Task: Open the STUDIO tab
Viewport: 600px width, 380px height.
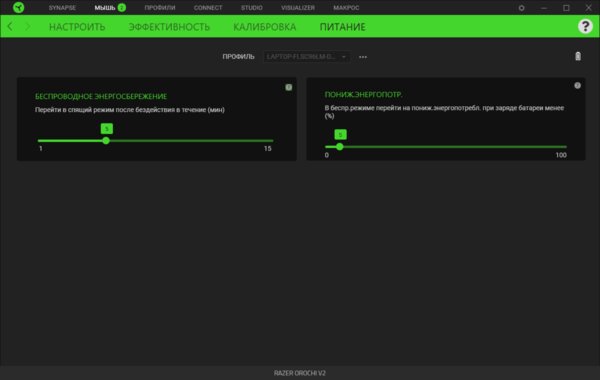Action: [251, 8]
